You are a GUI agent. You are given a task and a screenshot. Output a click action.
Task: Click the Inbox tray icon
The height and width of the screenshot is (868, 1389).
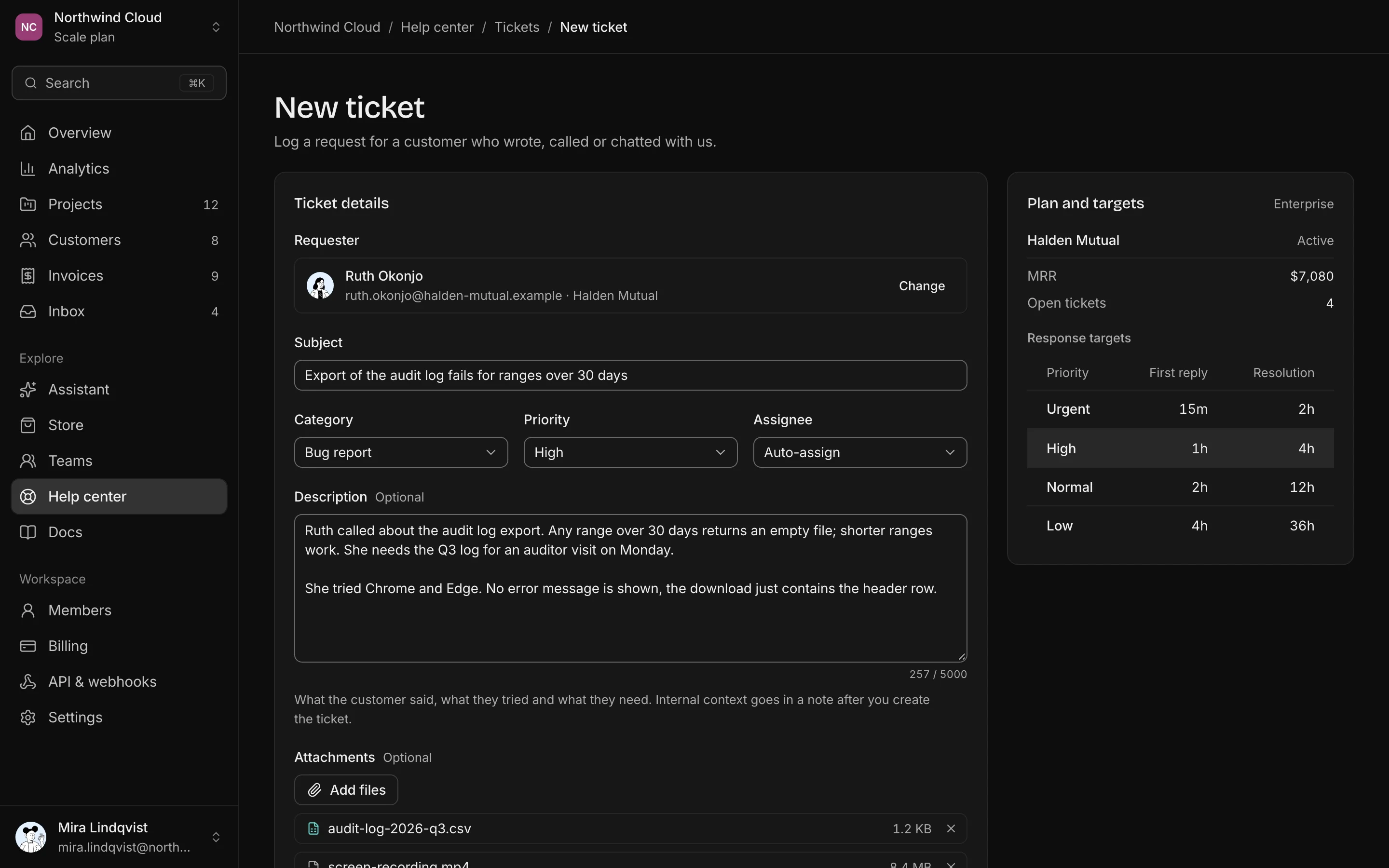coord(27,311)
